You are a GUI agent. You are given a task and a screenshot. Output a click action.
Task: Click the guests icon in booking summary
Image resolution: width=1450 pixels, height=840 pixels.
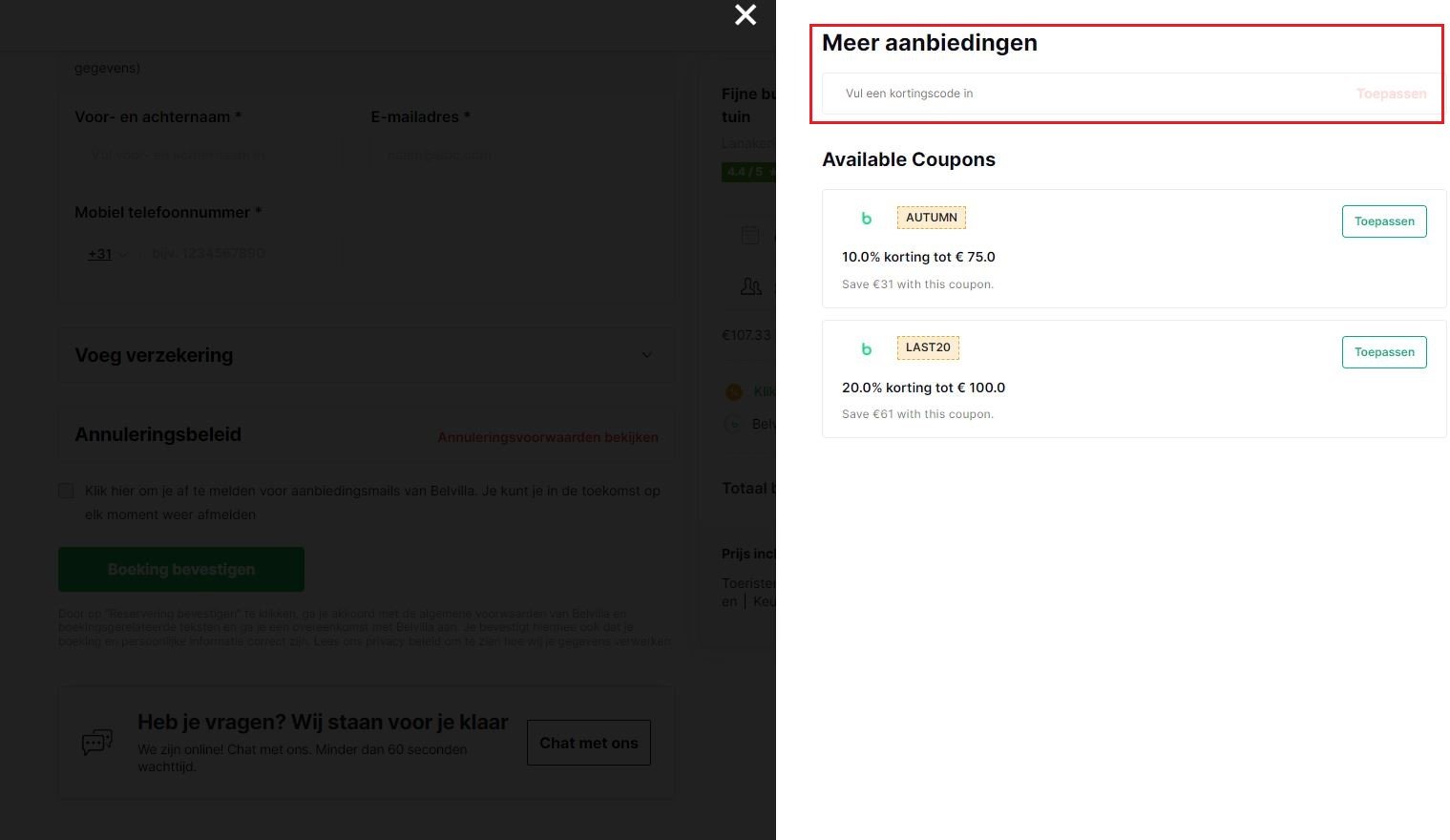tap(751, 286)
